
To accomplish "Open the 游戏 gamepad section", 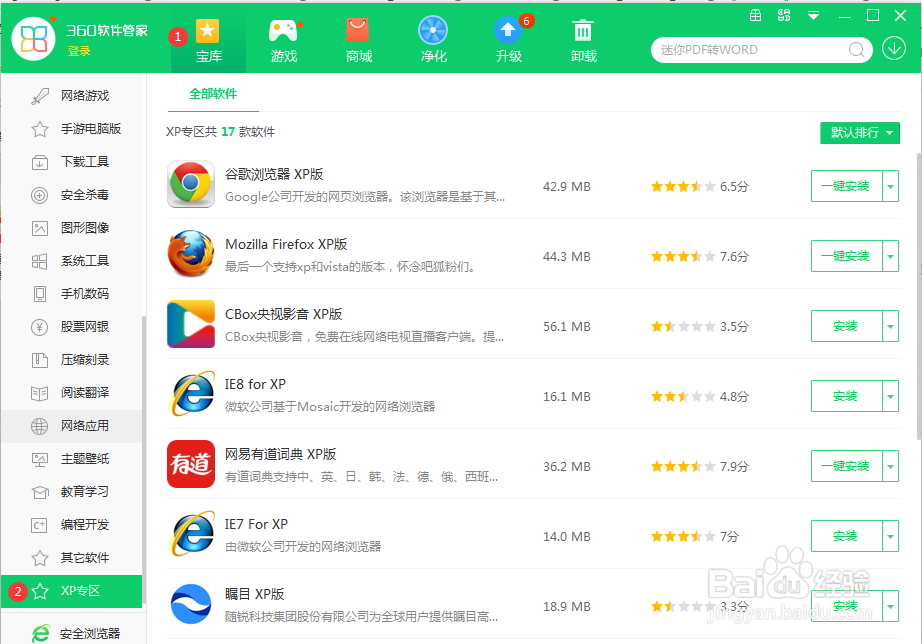I will [283, 41].
